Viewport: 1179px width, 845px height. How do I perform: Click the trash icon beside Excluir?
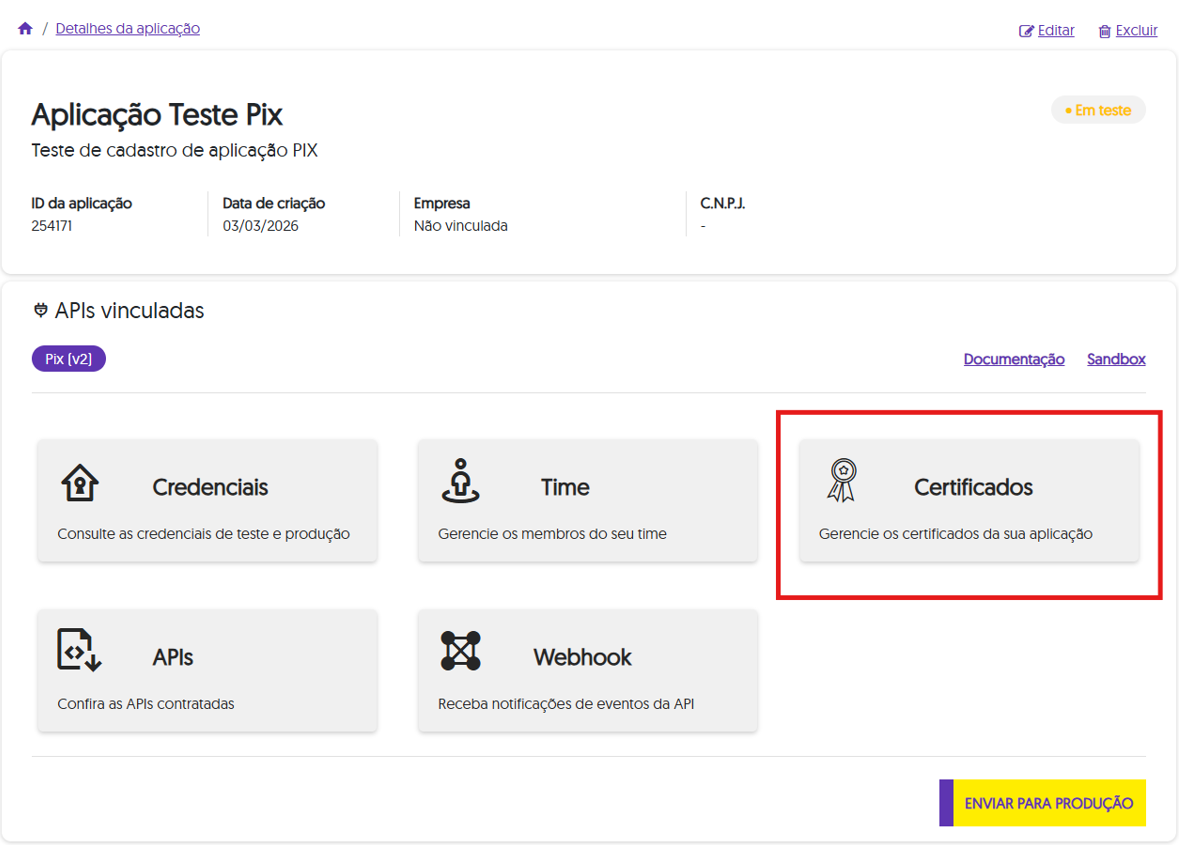click(1104, 31)
